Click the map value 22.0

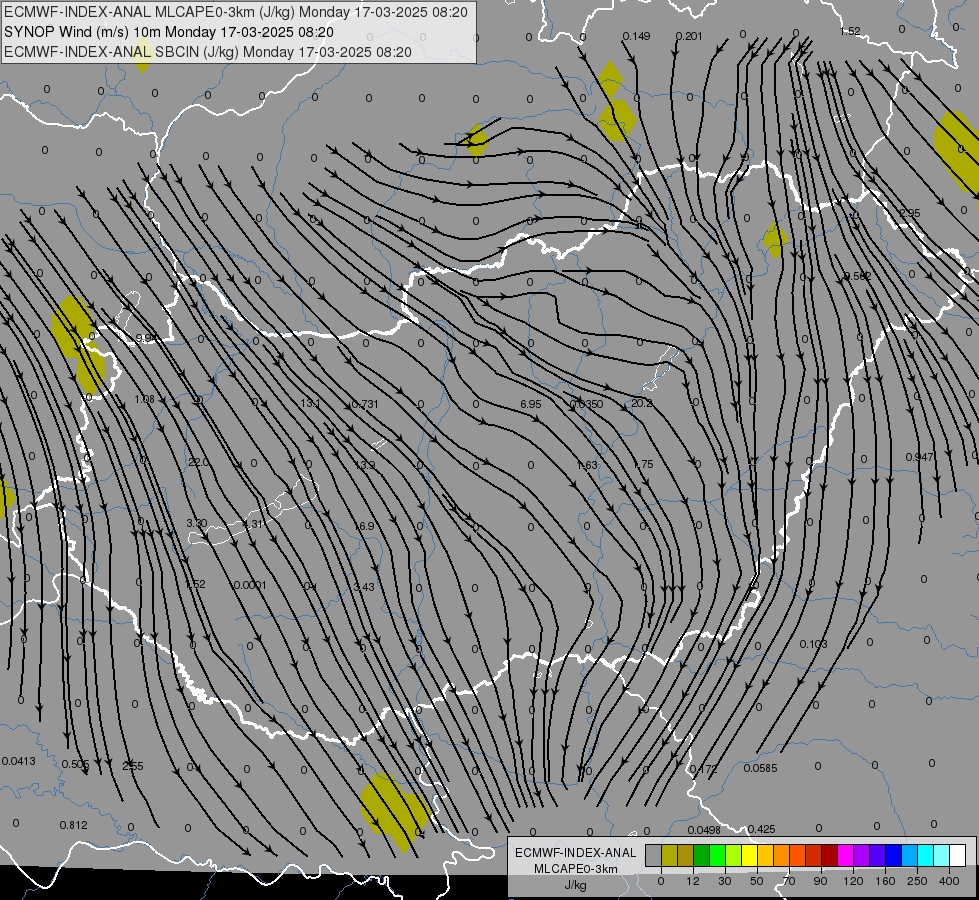tap(199, 462)
